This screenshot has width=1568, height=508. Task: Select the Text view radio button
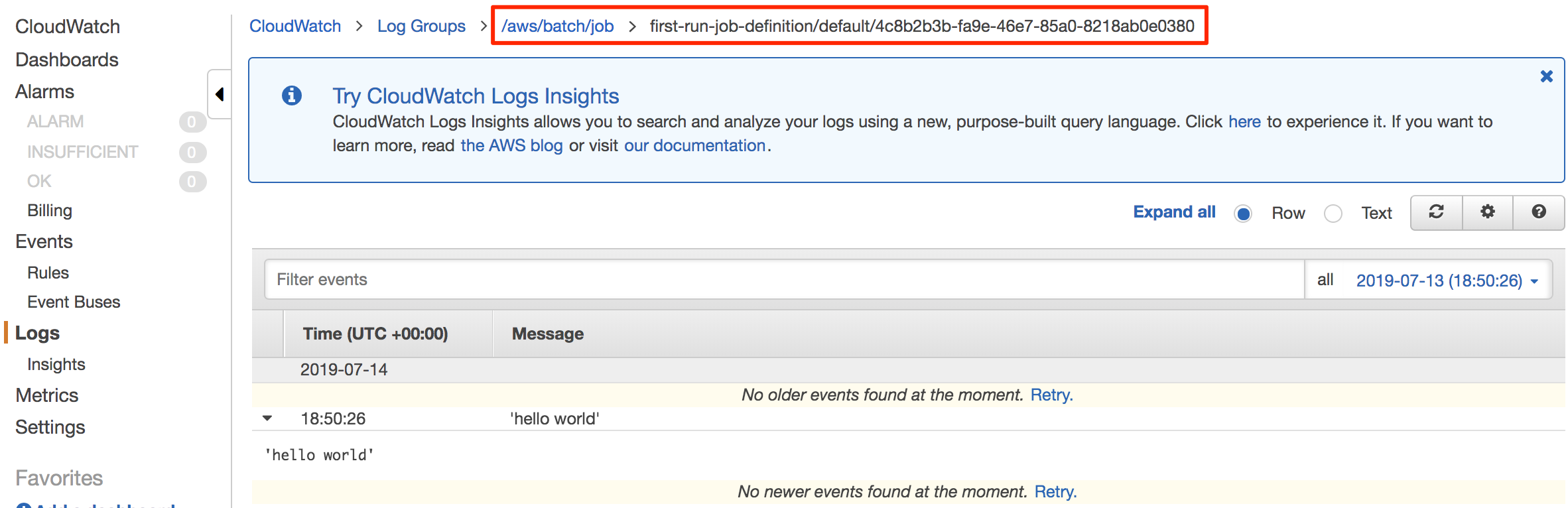tap(1333, 214)
